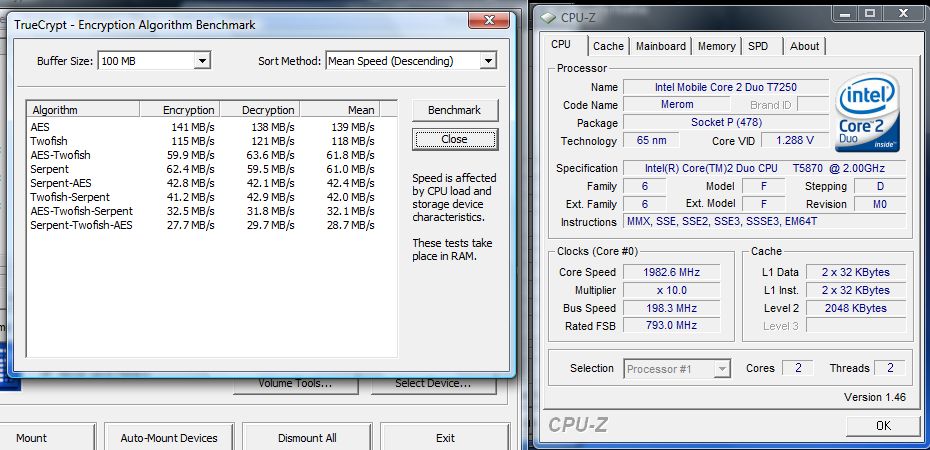
Task: Click Volume Tools button in TrueCrypt window
Action: coord(295,384)
